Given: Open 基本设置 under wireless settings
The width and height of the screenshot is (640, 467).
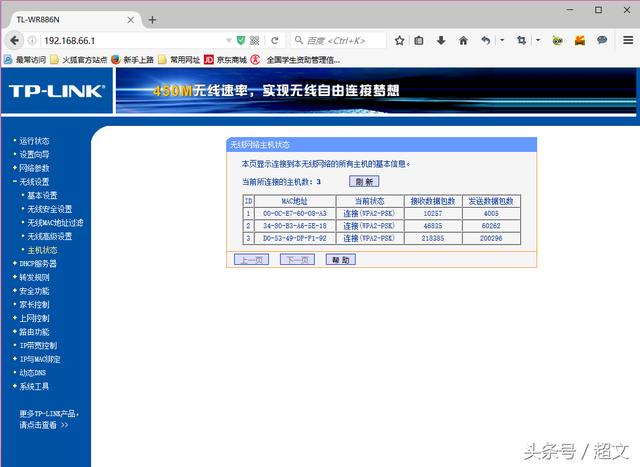Looking at the screenshot, I should [42, 195].
